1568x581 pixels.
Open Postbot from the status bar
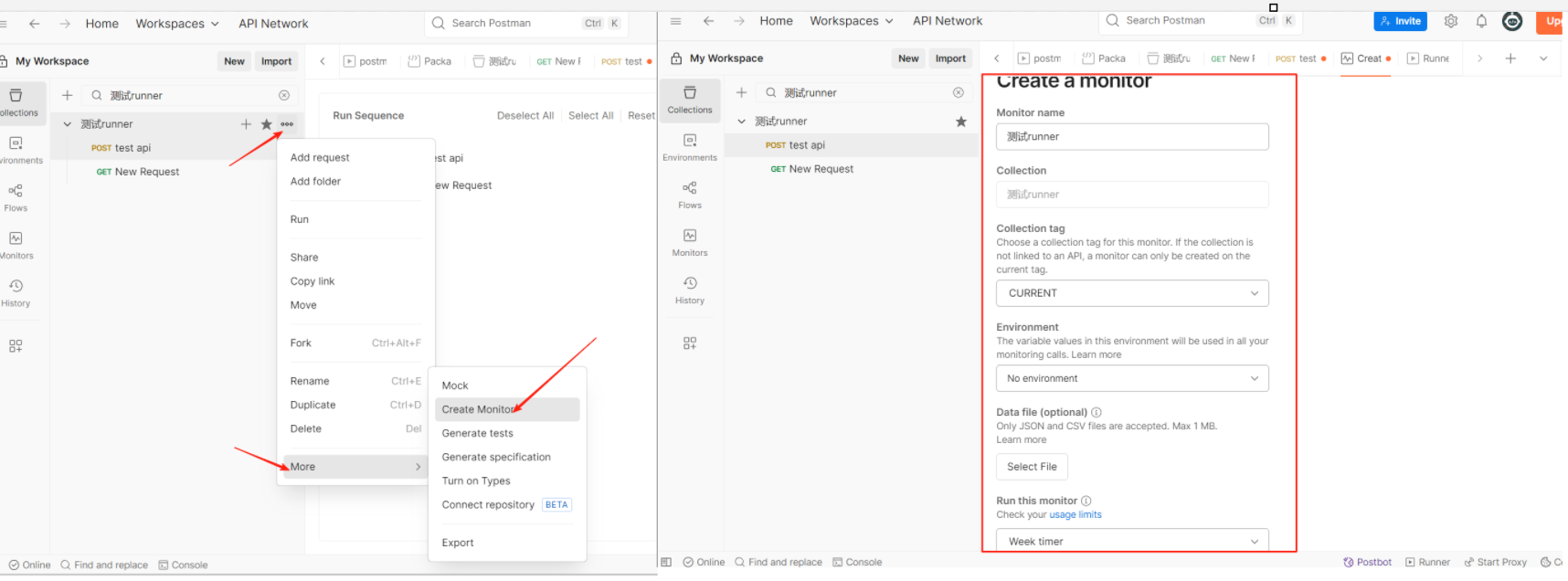(1368, 562)
